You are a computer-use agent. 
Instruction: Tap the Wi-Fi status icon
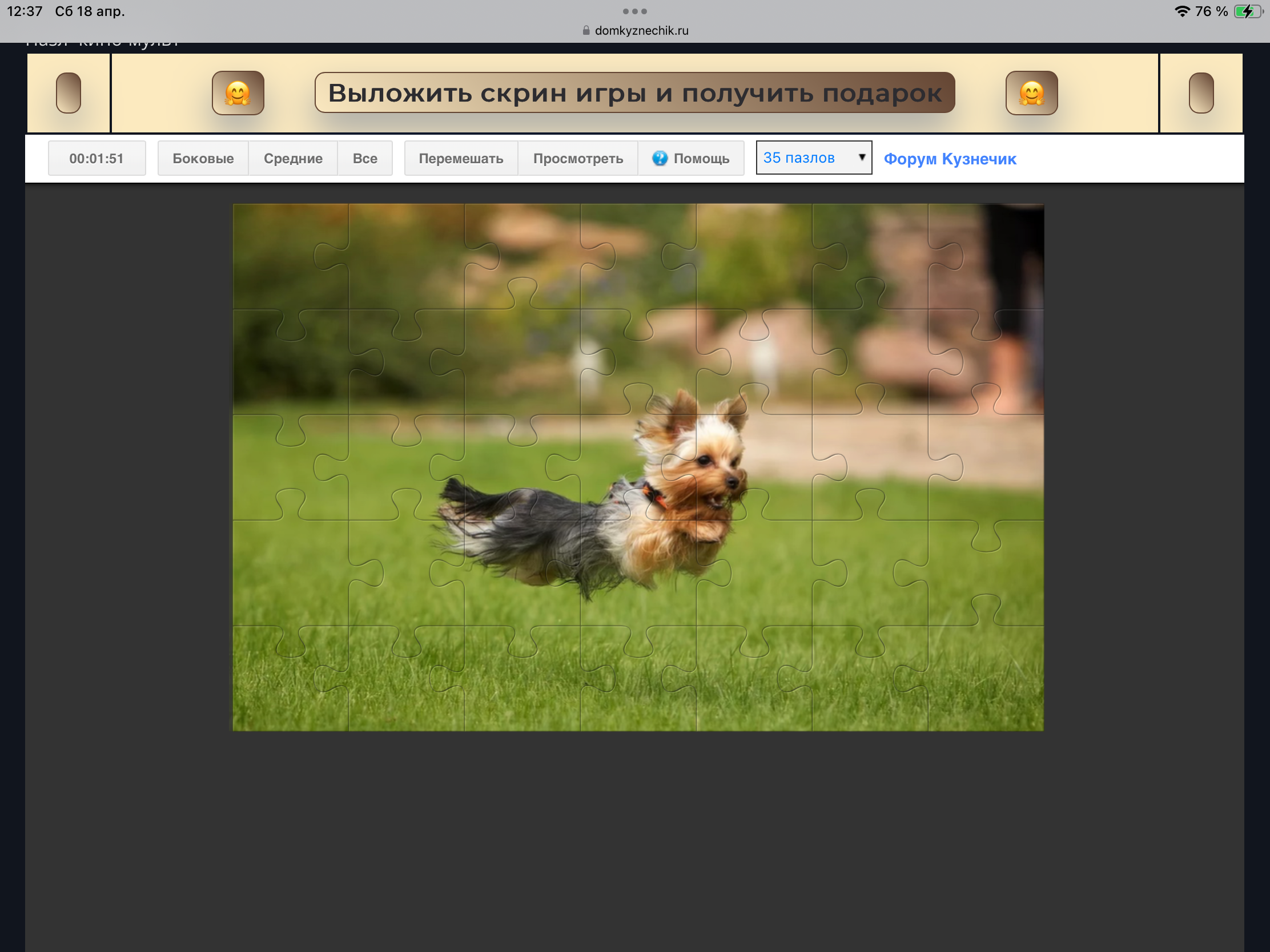pyautogui.click(x=1181, y=11)
